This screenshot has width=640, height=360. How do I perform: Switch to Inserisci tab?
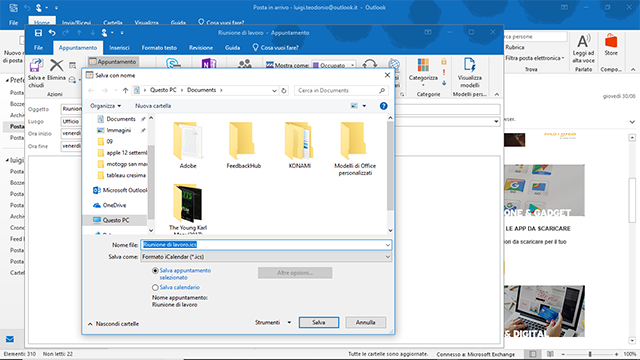click(x=119, y=48)
